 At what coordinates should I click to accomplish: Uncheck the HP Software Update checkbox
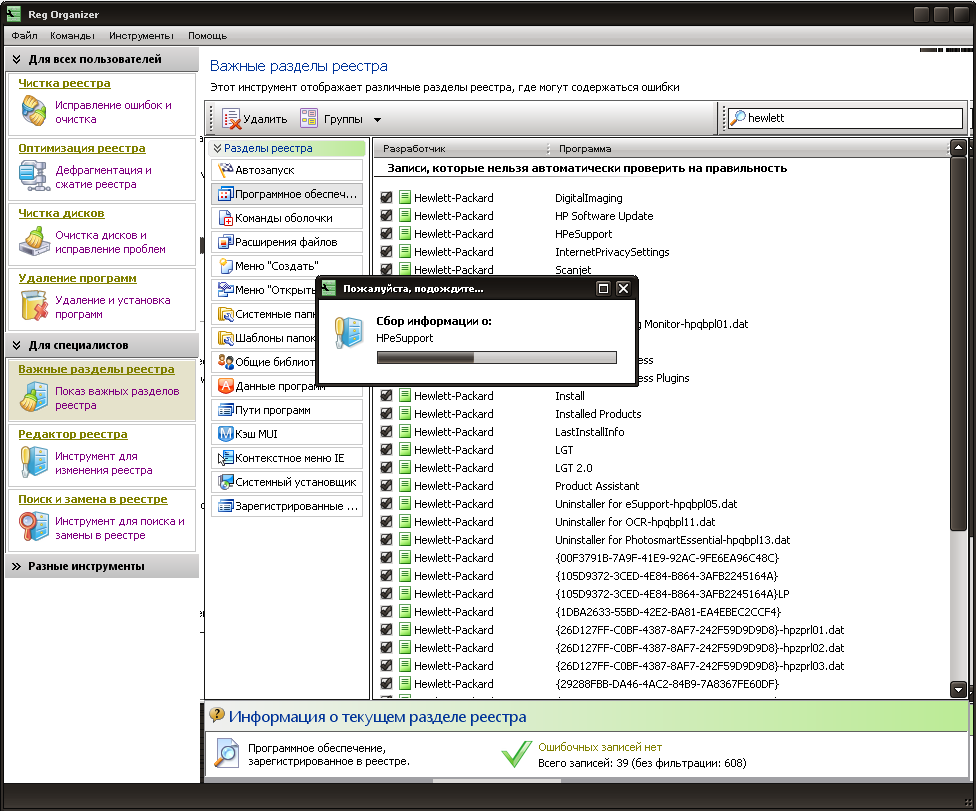[x=386, y=215]
